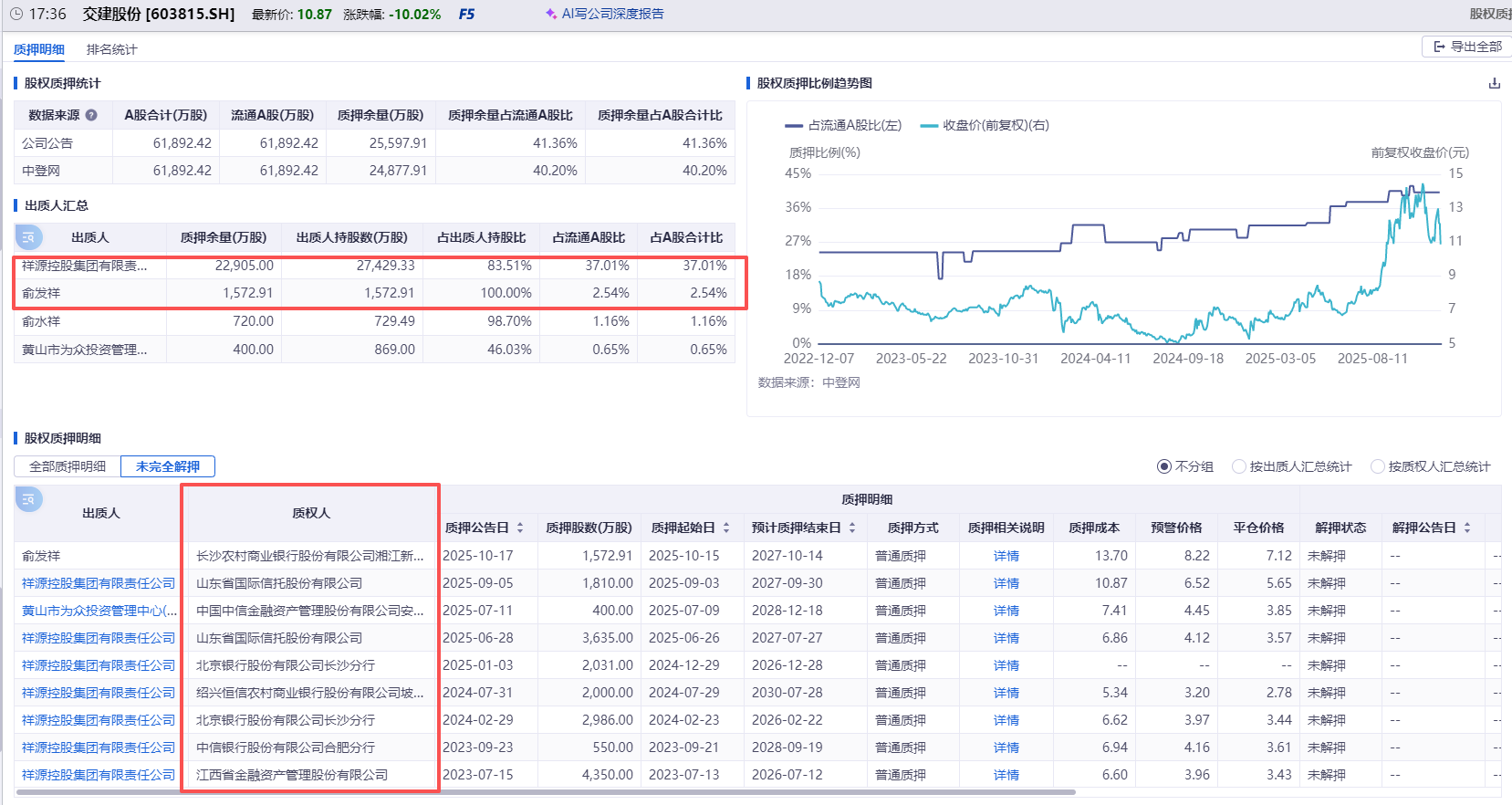Toggle 收盘价(前复权)(右) legend swatch
The height and width of the screenshot is (805, 1512).
click(x=929, y=126)
